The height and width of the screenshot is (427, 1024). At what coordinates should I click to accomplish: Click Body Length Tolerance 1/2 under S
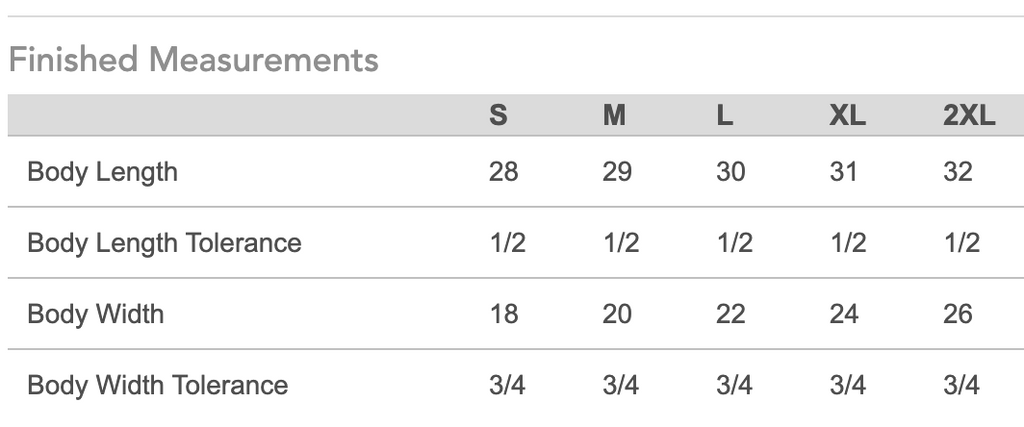508,243
